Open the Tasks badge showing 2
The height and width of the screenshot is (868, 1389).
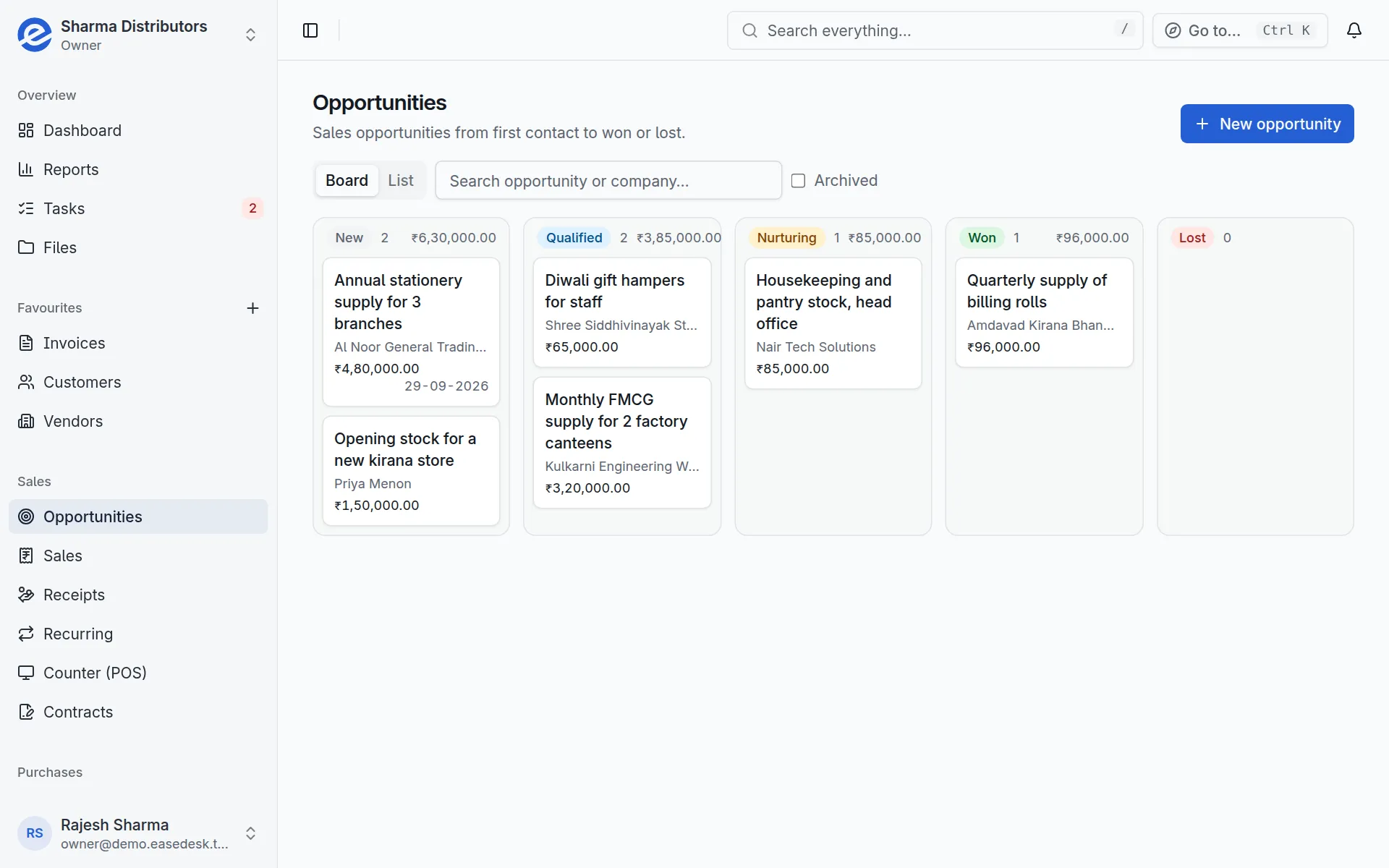(252, 208)
